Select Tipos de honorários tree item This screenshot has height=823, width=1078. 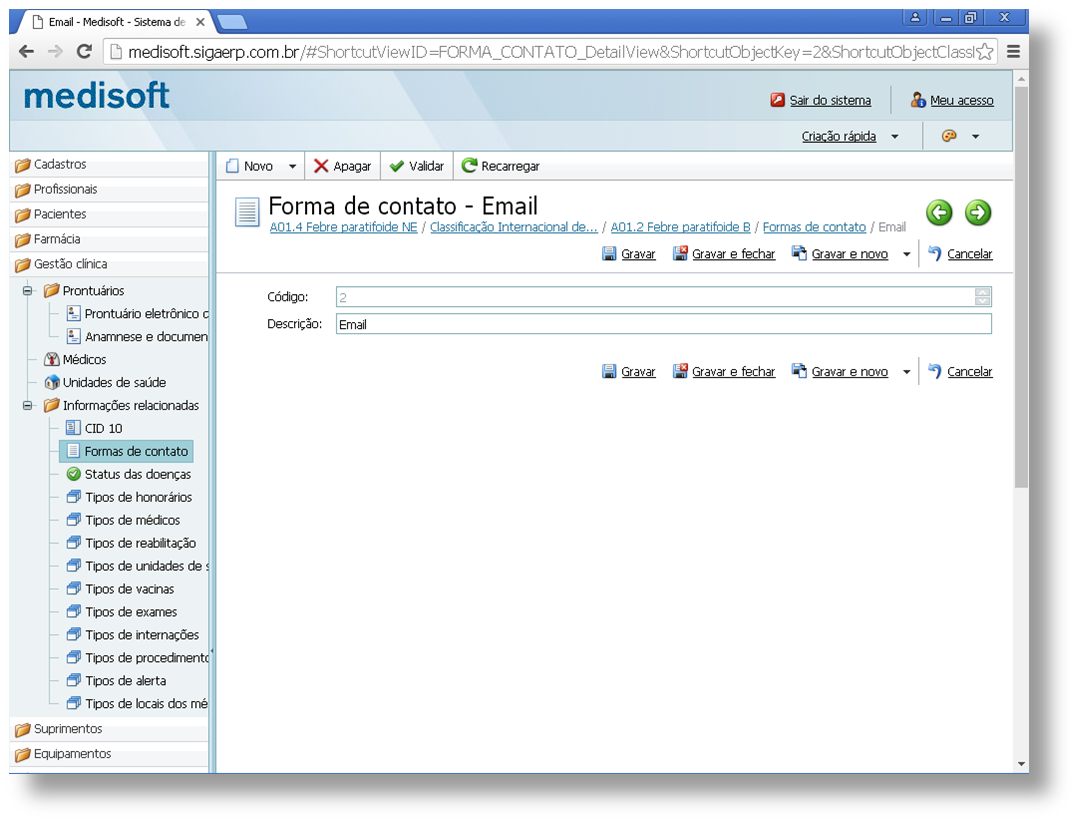tap(129, 497)
